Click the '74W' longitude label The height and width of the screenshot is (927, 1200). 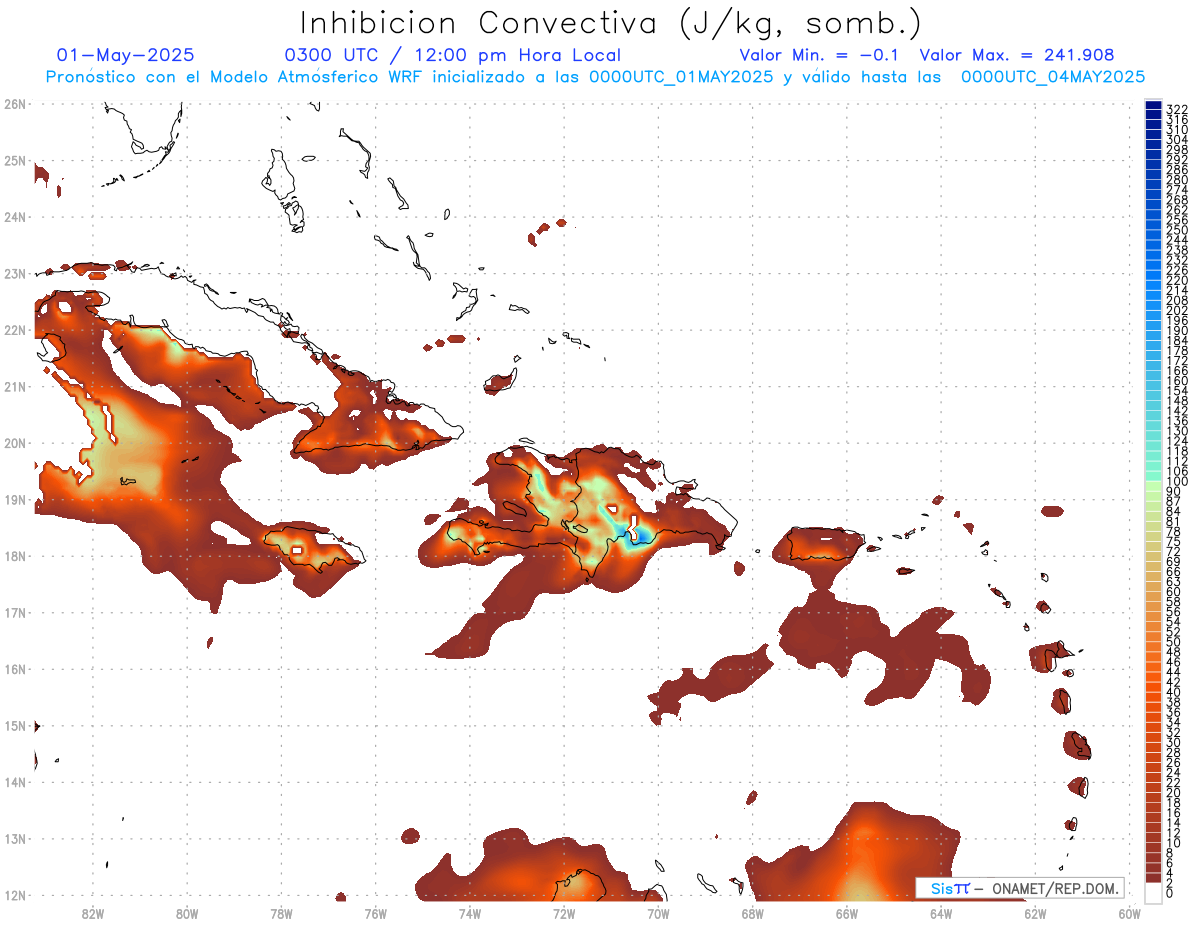tap(470, 912)
